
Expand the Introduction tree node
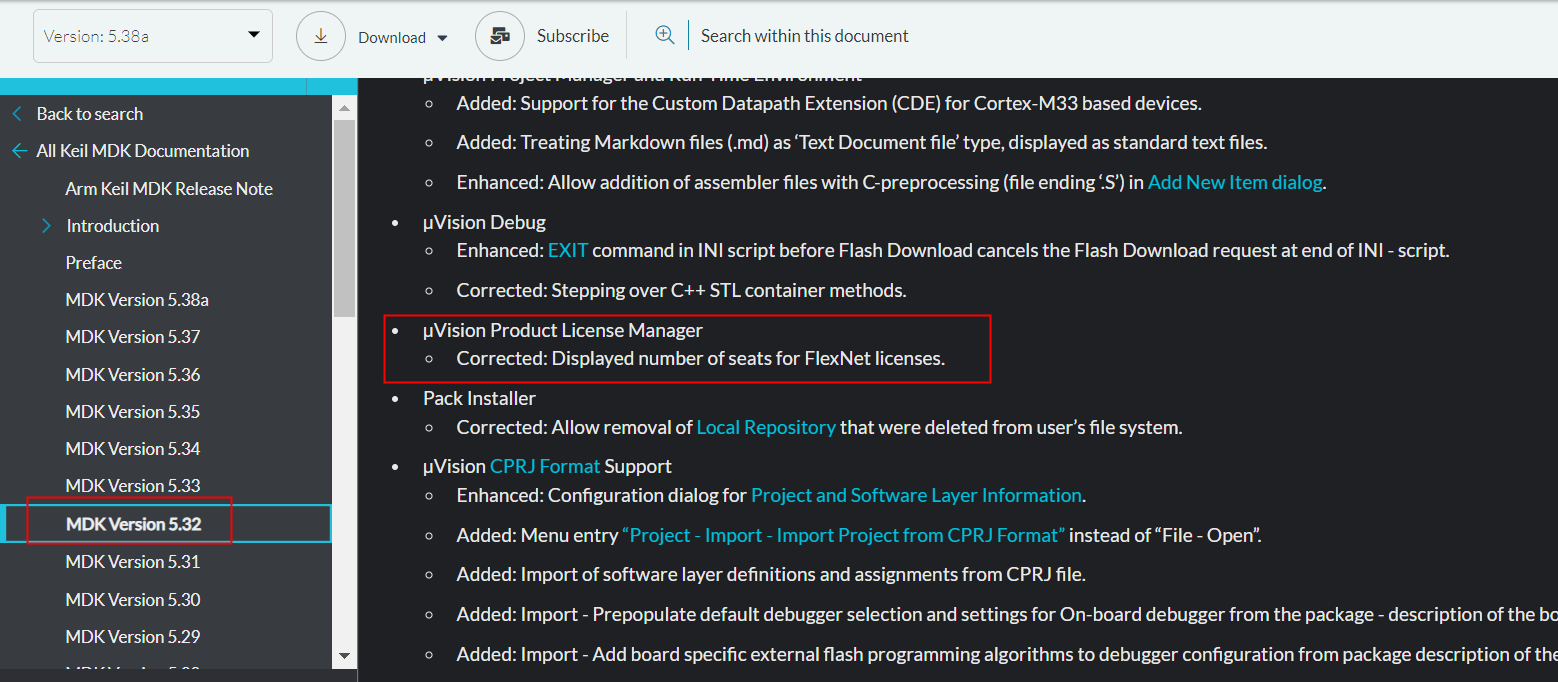(x=46, y=226)
